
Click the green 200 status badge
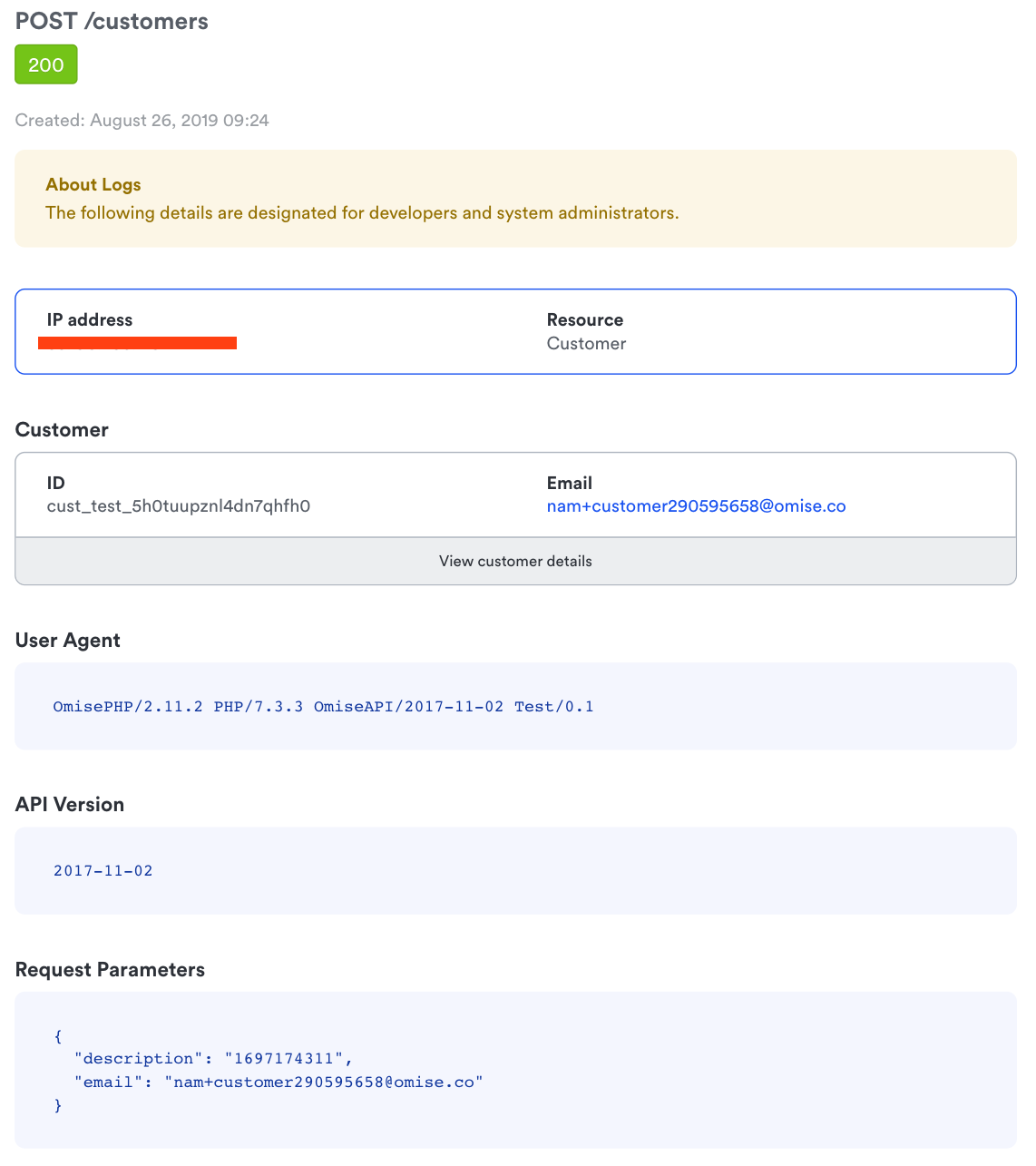pyautogui.click(x=46, y=65)
